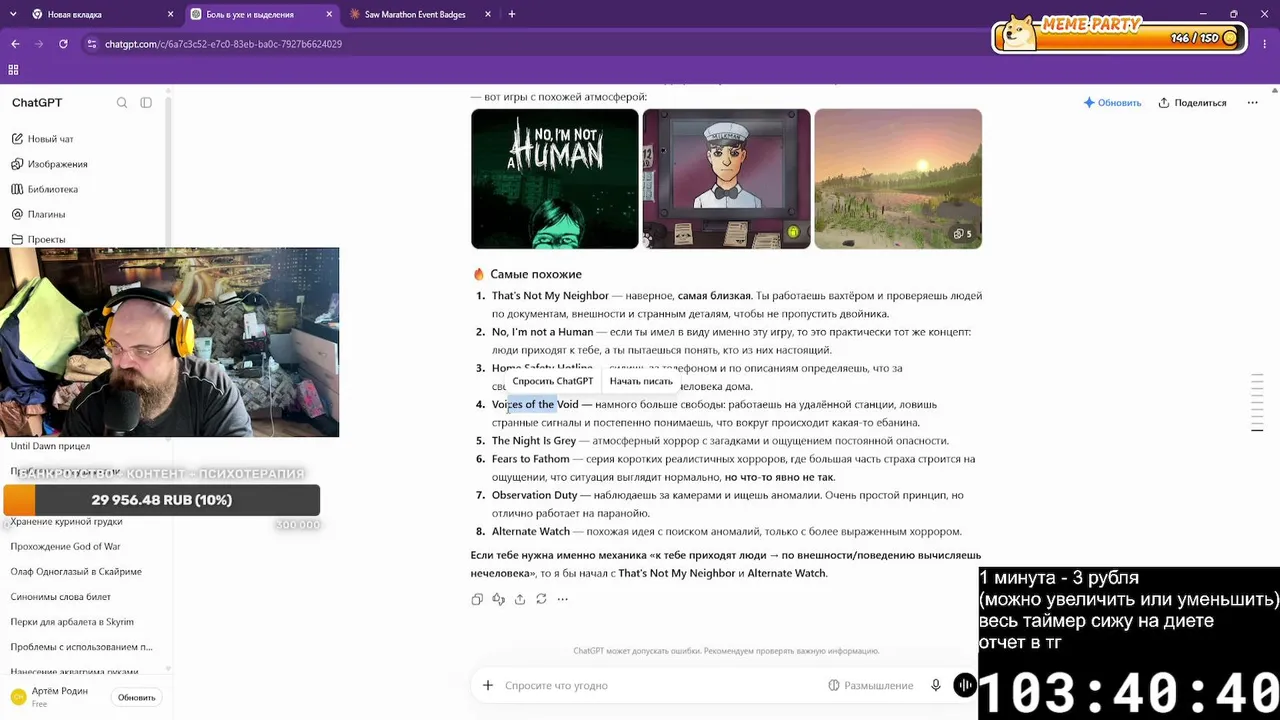Click the Самые похожие heading
The image size is (1280, 720).
click(536, 274)
